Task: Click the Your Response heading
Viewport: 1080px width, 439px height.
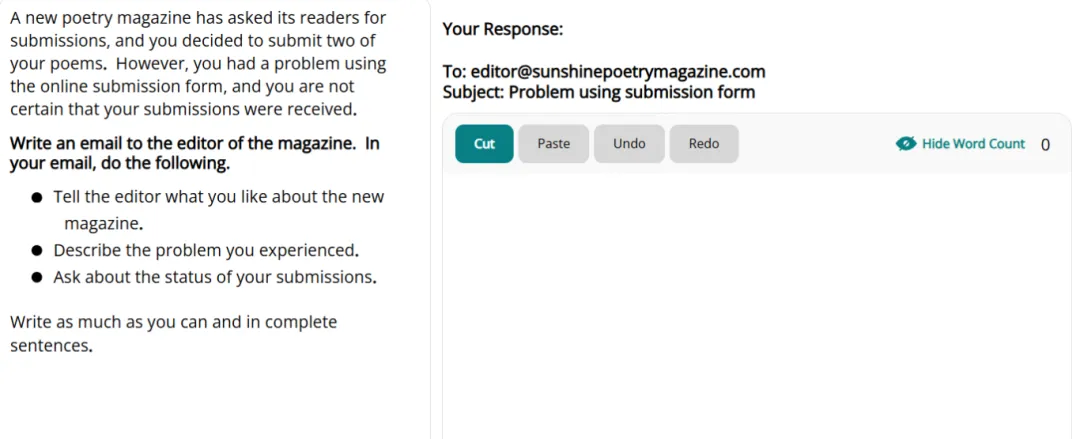Action: 503,29
